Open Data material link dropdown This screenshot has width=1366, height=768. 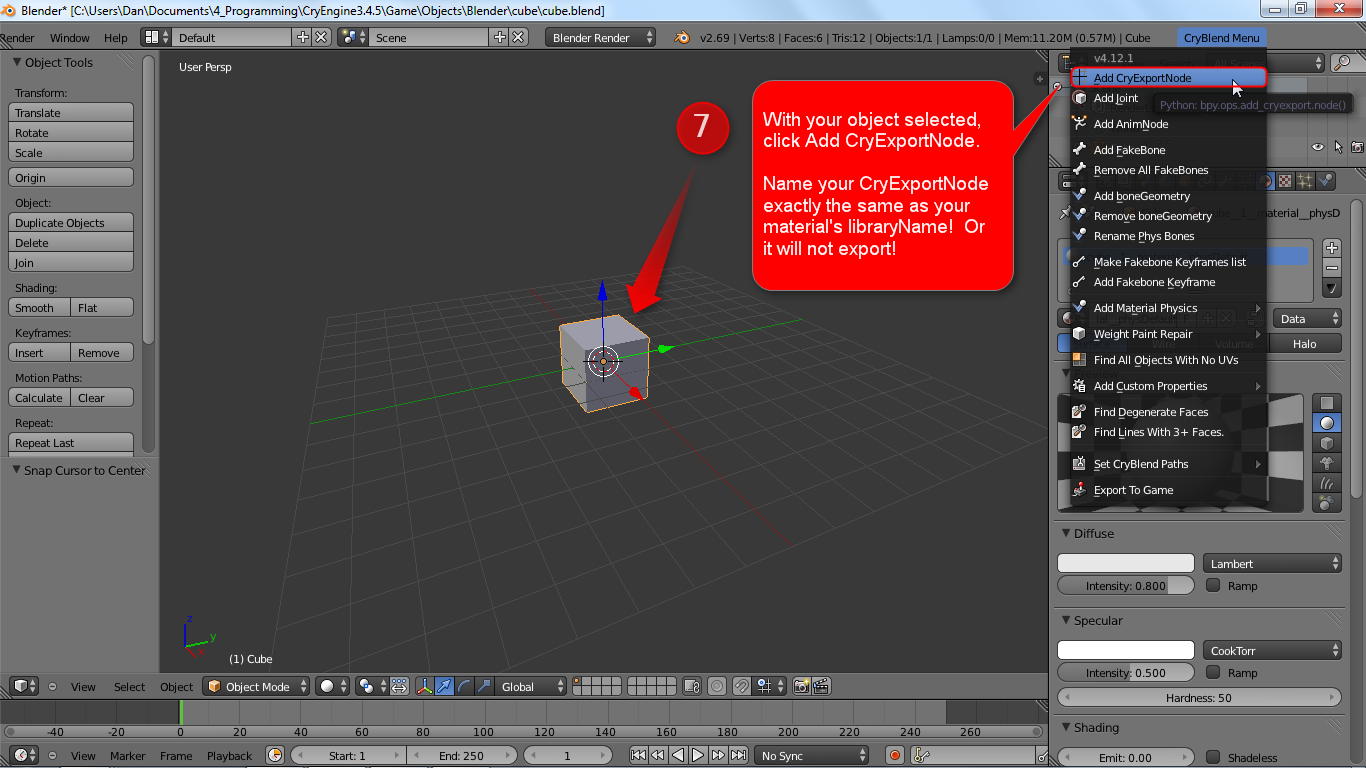click(x=1308, y=319)
